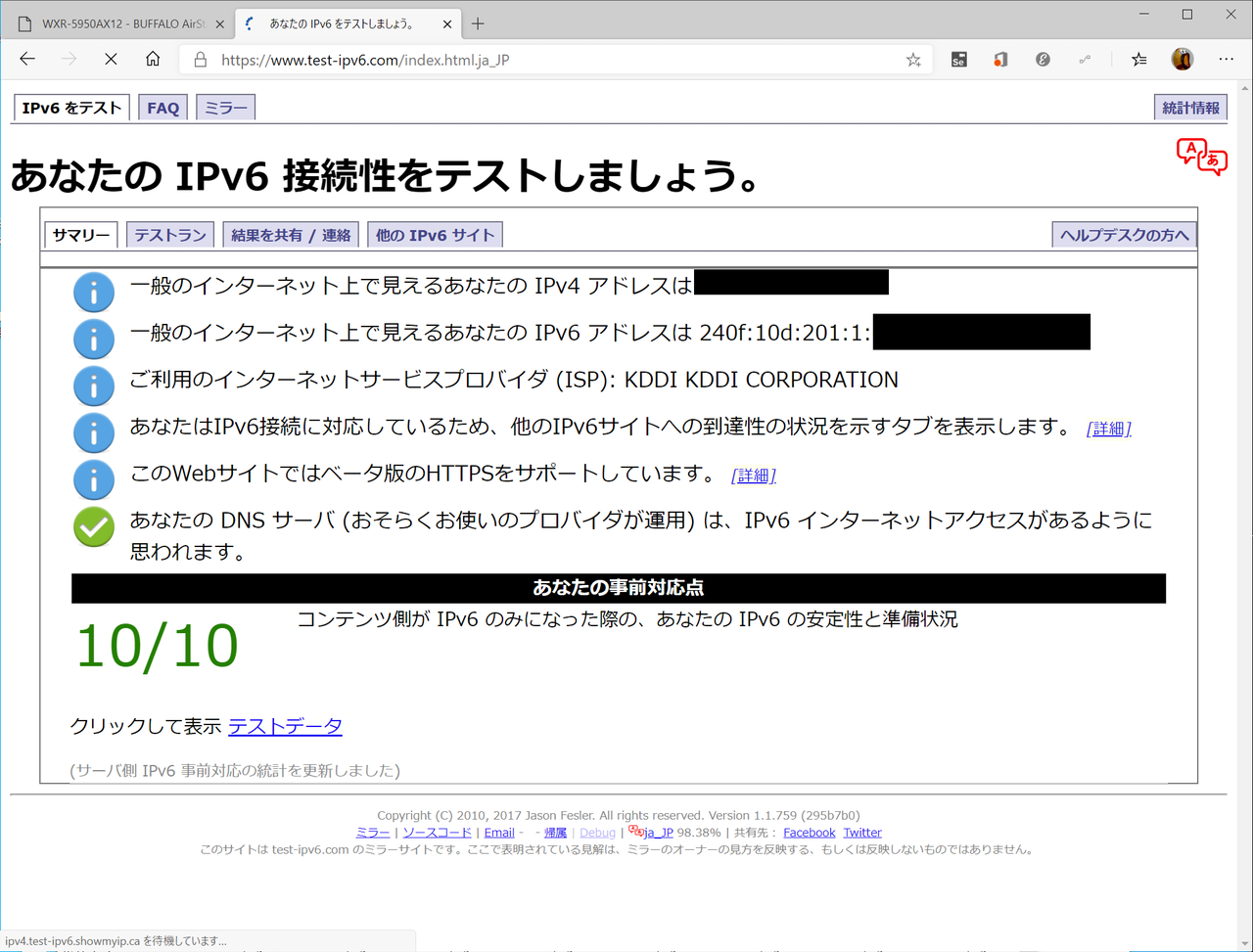Click 詳細 link on the IPv6接続 line

[1109, 429]
